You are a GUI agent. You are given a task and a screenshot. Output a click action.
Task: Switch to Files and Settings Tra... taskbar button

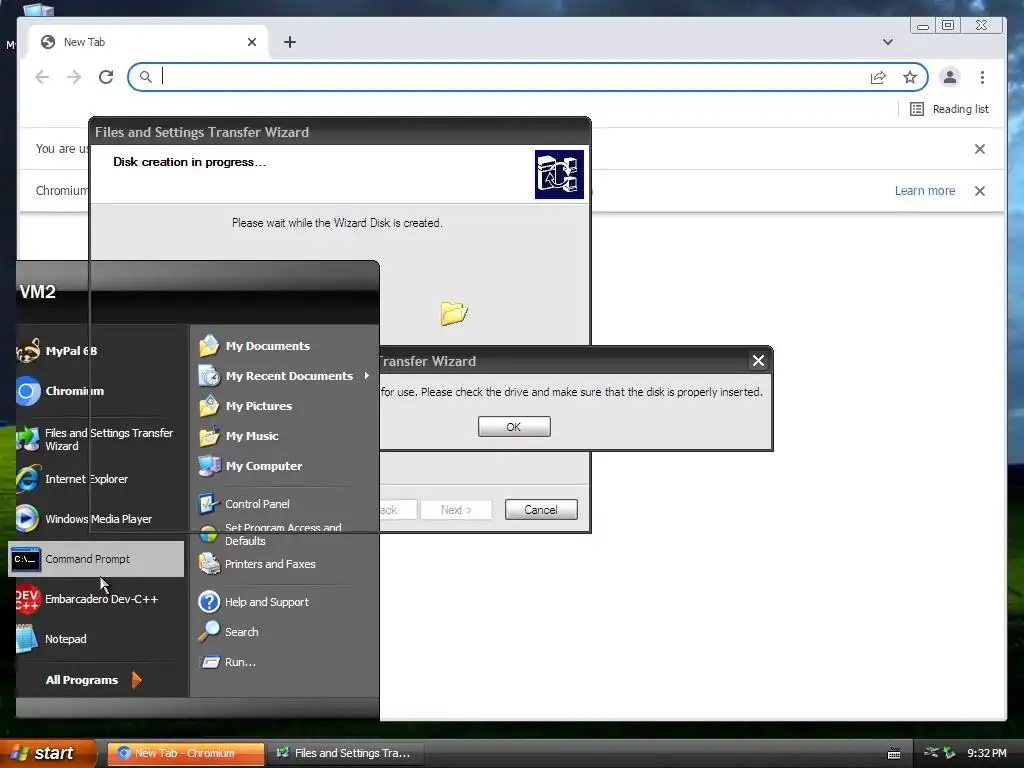tap(346, 753)
